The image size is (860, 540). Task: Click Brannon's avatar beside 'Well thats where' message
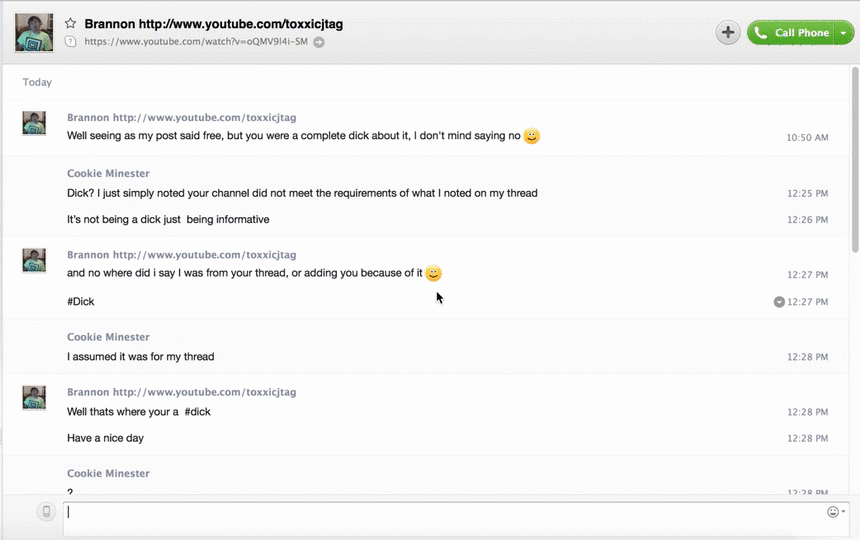(34, 398)
